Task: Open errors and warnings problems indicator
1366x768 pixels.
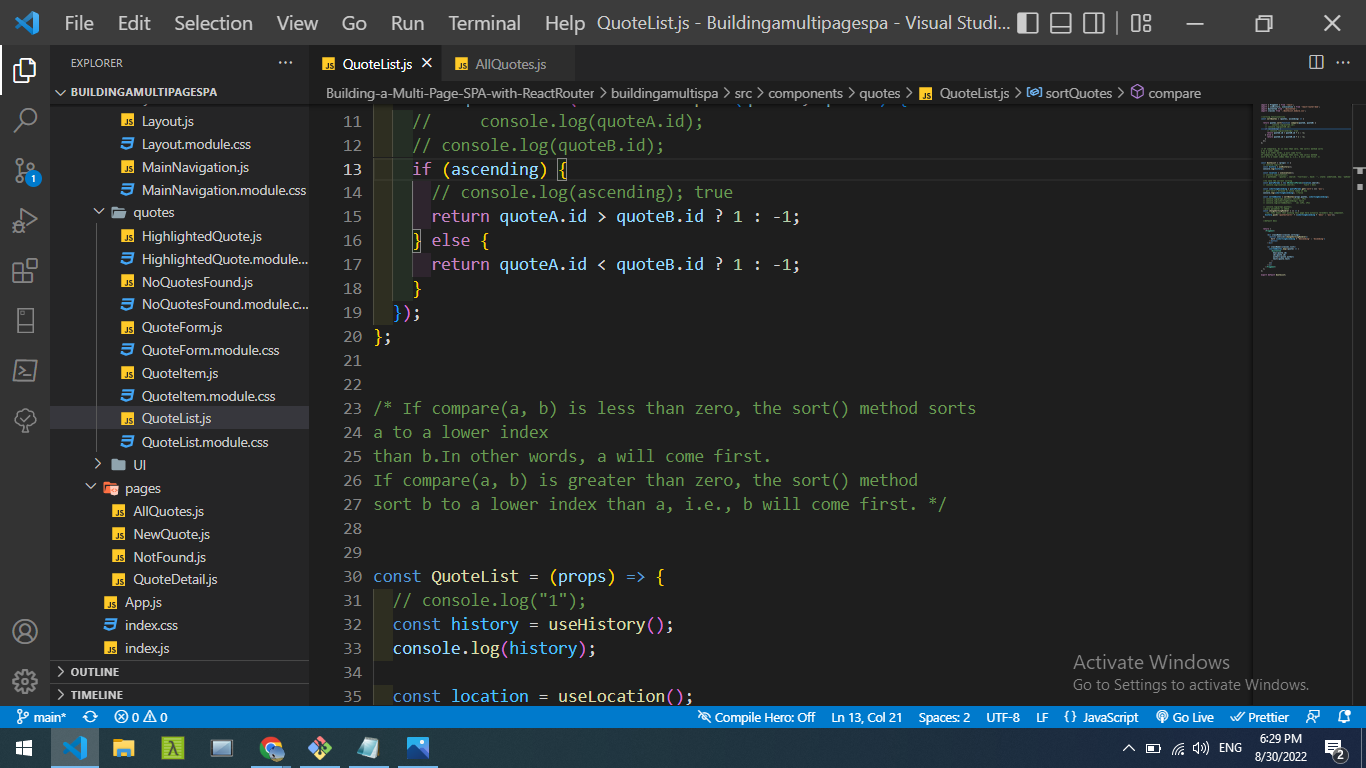Action: point(141,717)
